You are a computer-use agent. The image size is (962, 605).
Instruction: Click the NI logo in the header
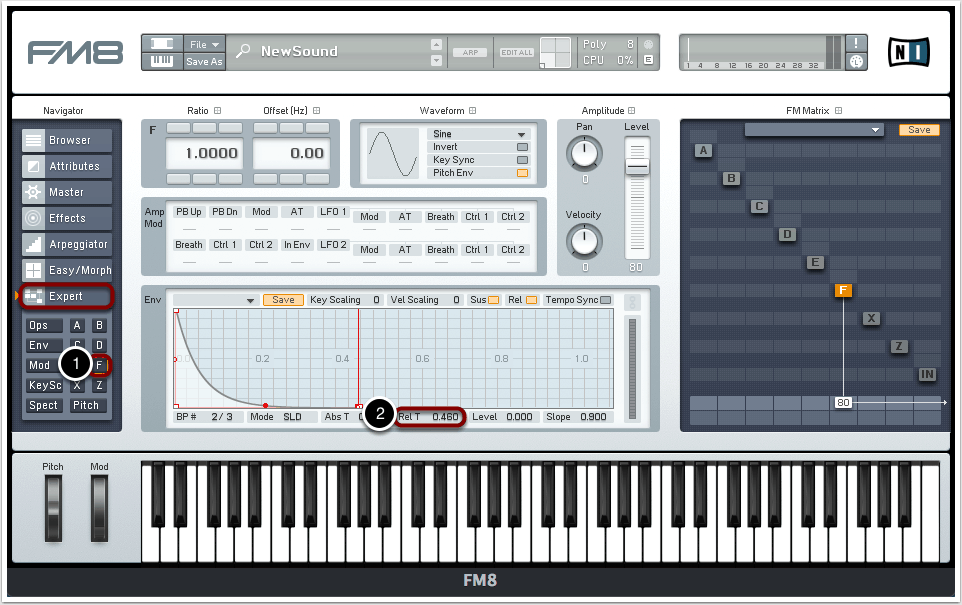point(908,52)
